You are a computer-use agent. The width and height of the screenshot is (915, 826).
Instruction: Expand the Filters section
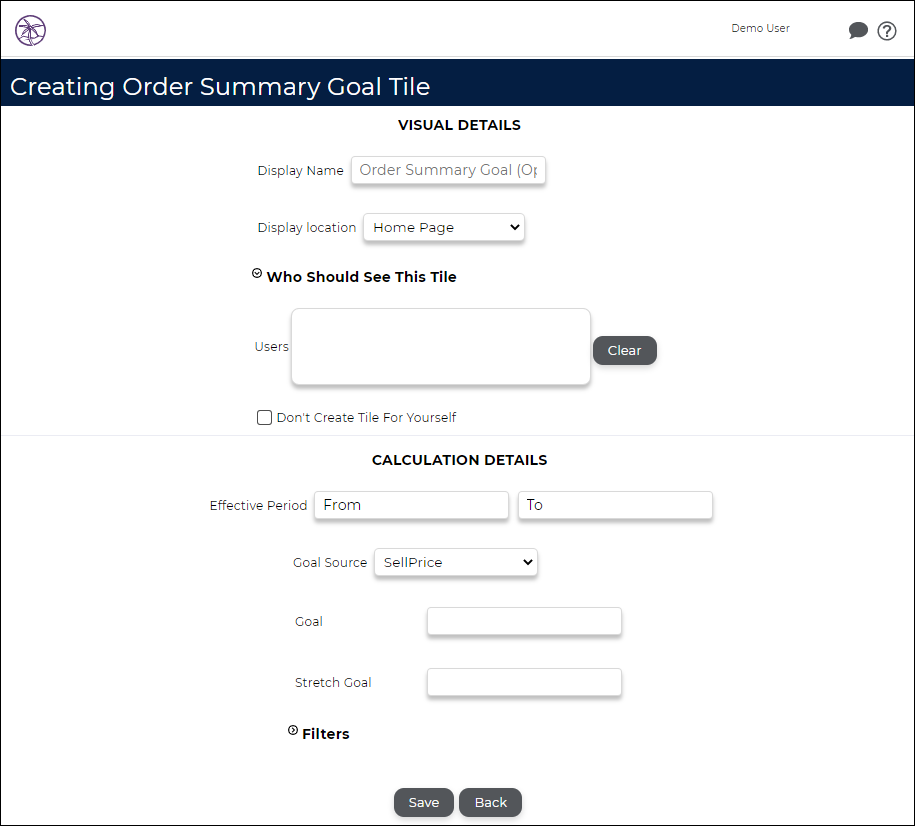coord(291,729)
